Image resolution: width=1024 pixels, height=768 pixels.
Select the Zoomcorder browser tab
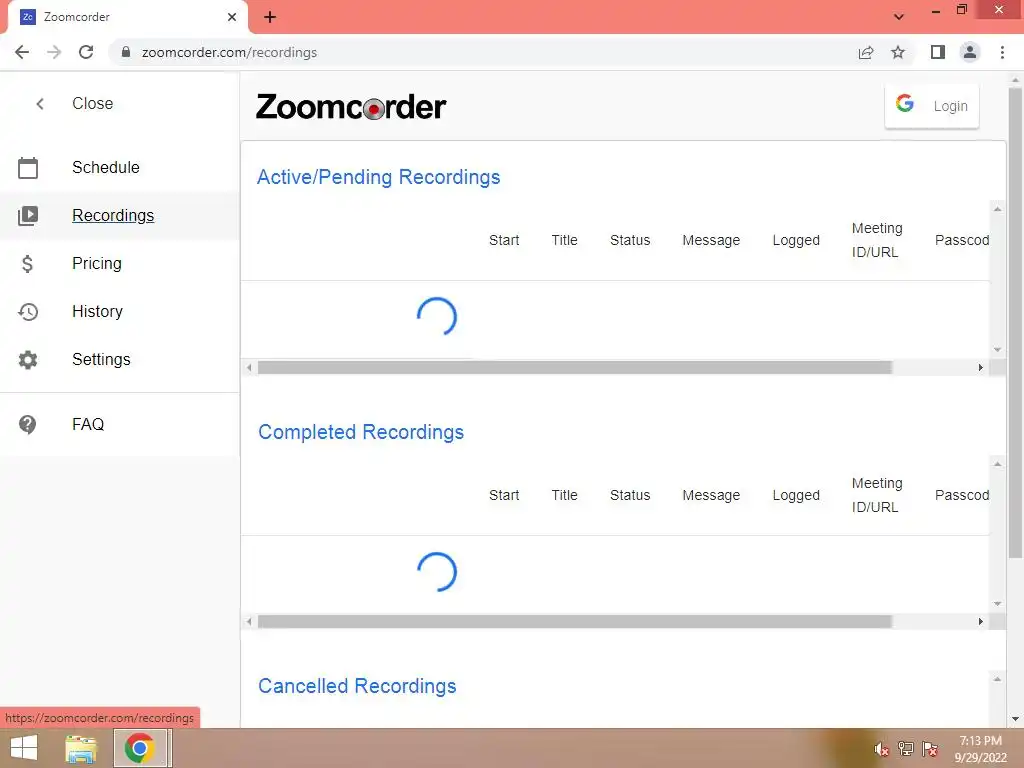point(128,17)
